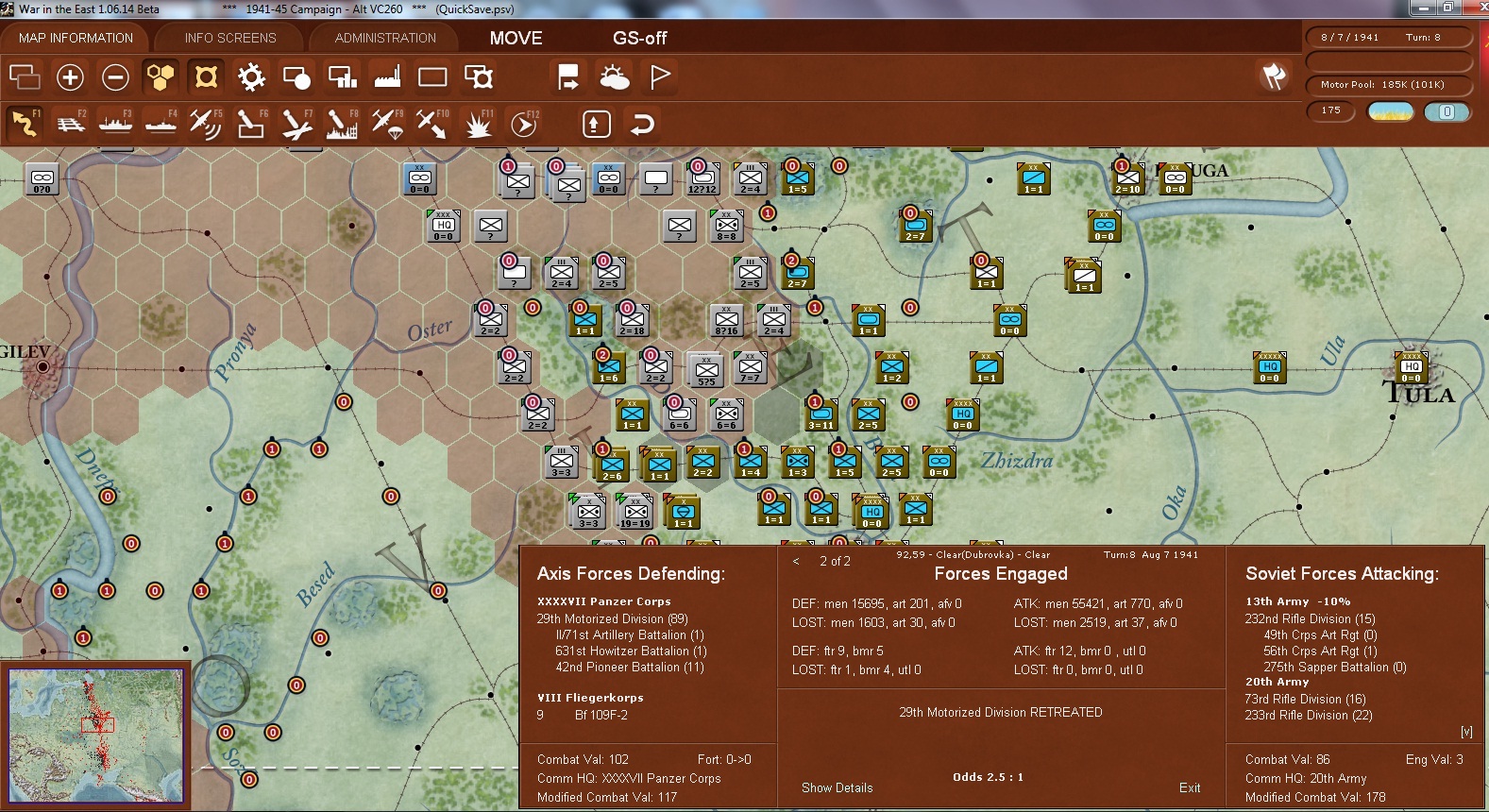Select the F5 air recon mode icon

(207, 124)
